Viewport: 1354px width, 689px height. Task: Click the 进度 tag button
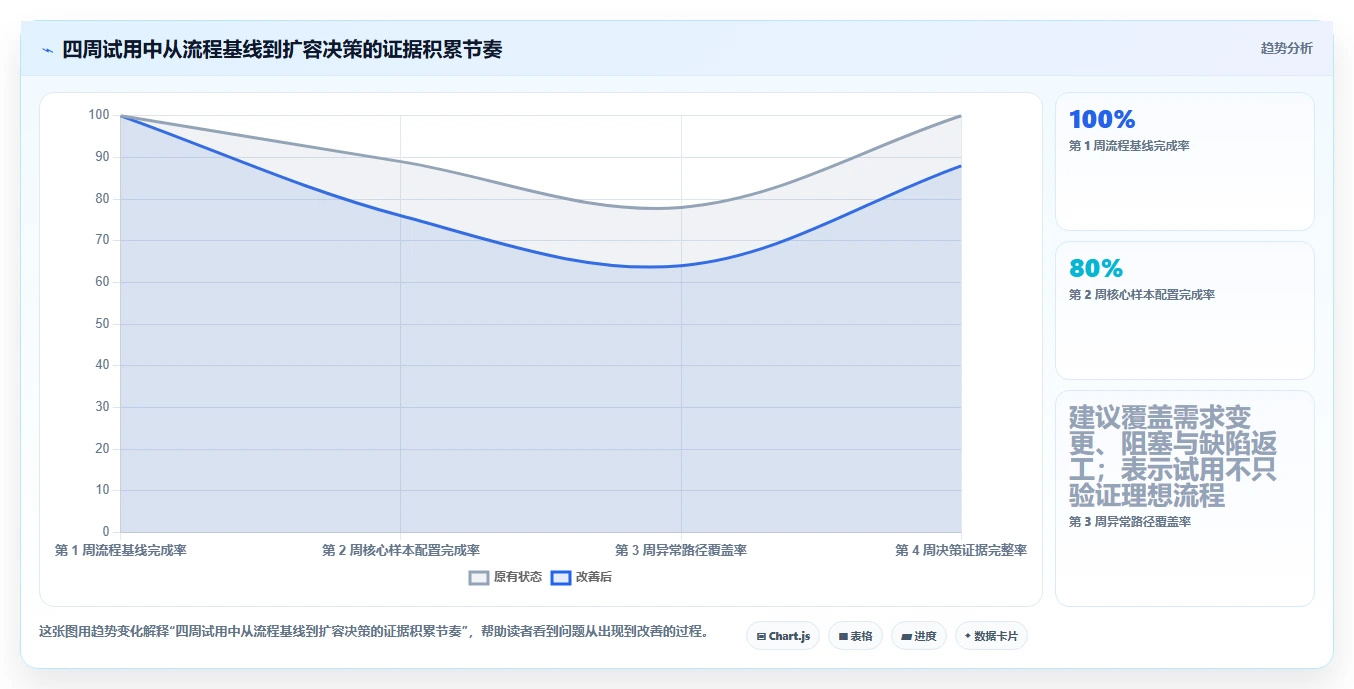pos(918,636)
